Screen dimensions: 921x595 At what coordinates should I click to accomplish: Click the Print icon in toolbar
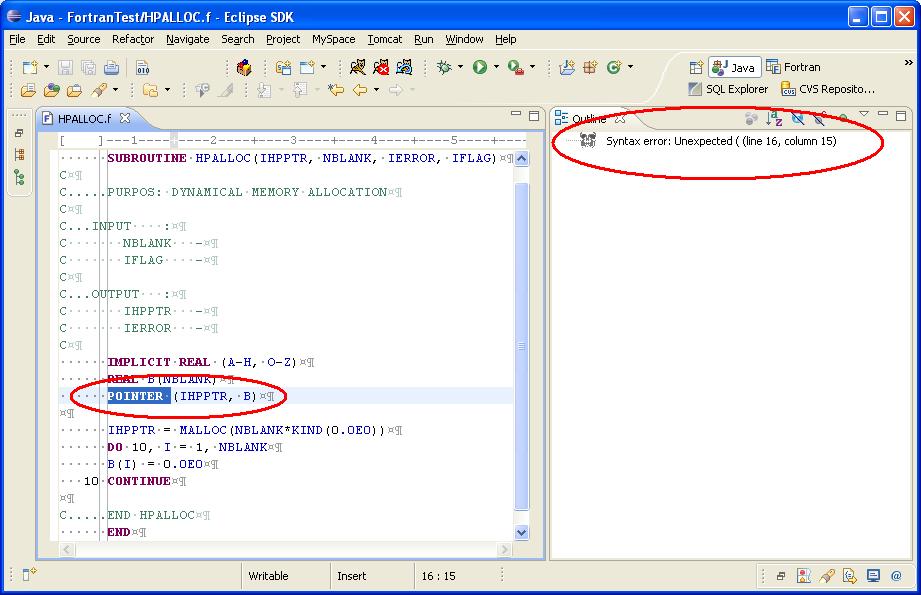pyautogui.click(x=112, y=68)
